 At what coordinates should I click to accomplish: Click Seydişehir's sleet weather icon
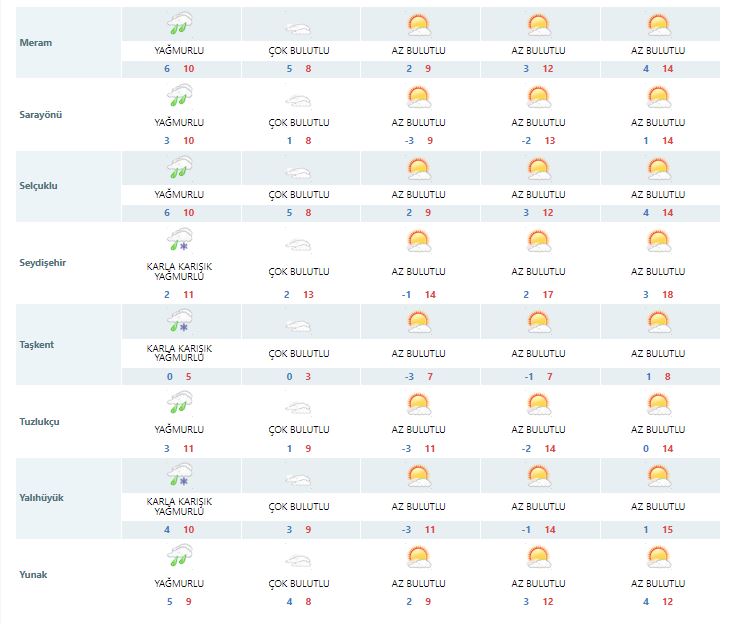180,242
